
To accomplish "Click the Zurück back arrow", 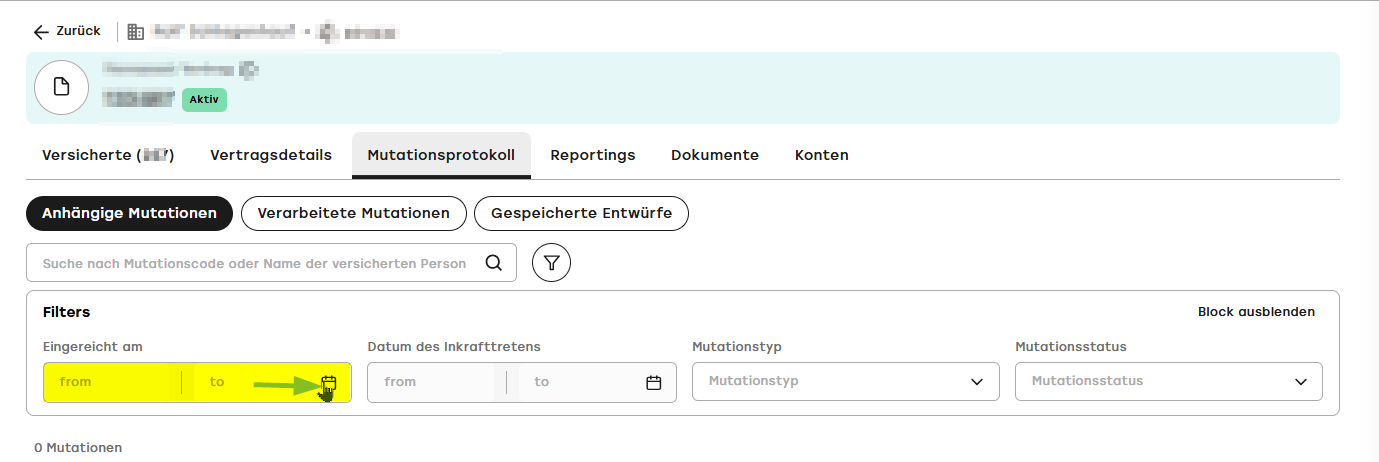I will (41, 32).
